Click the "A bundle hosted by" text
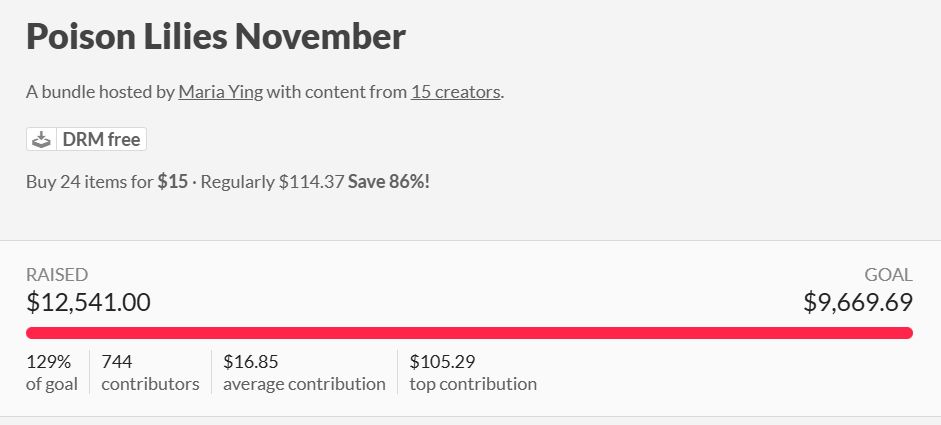This screenshot has width=941, height=425. coord(100,93)
